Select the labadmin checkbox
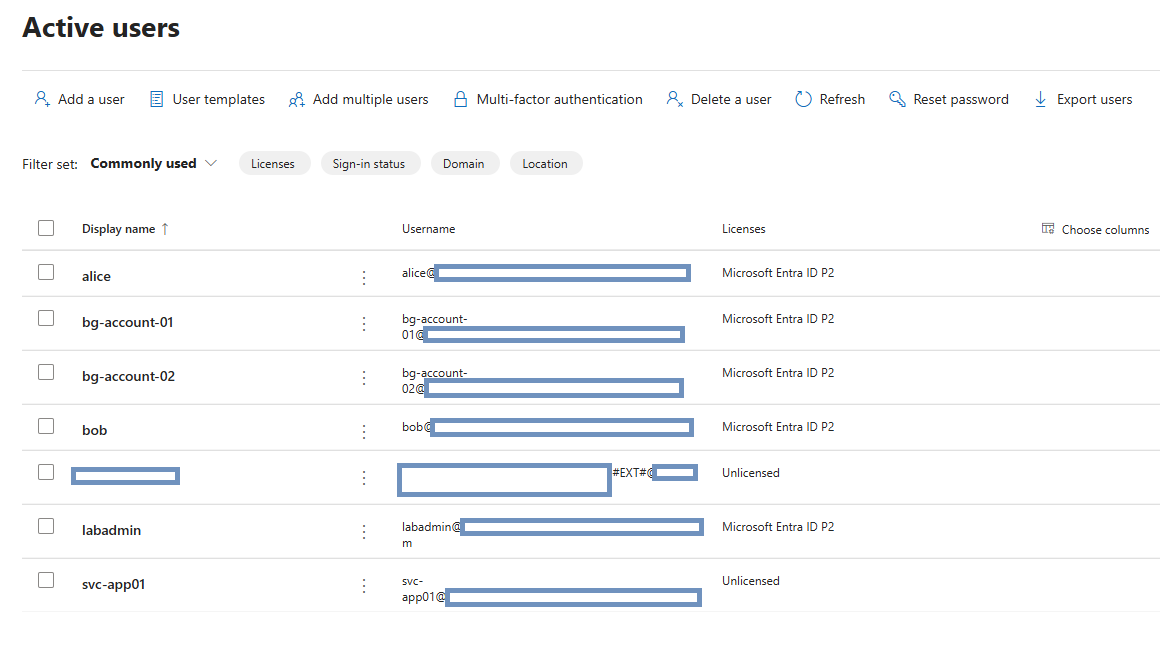This screenshot has height=665, width=1160. 46,526
